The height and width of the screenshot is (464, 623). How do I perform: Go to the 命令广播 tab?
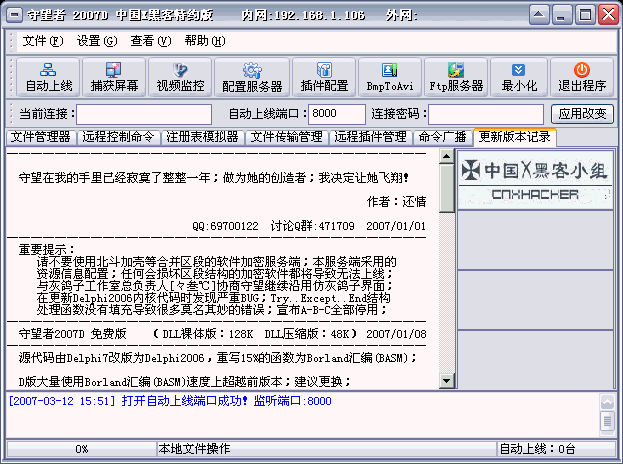pos(443,137)
